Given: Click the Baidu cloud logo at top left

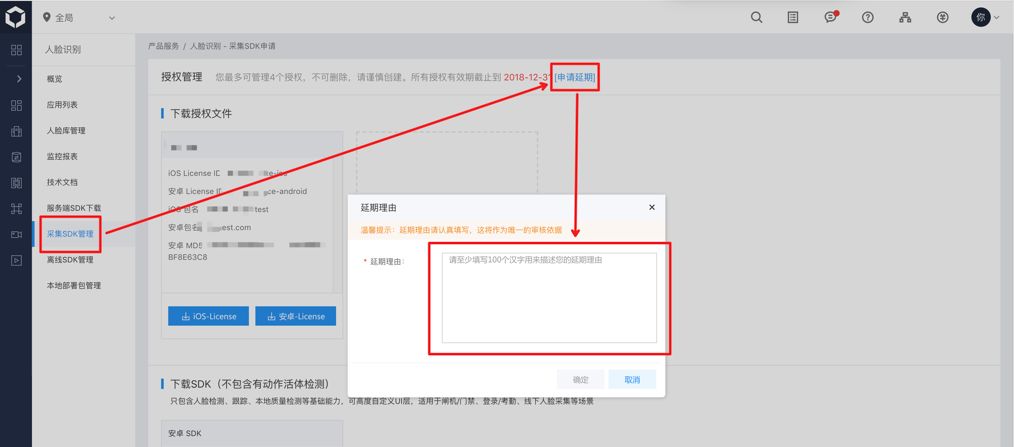Looking at the screenshot, I should click(16, 18).
